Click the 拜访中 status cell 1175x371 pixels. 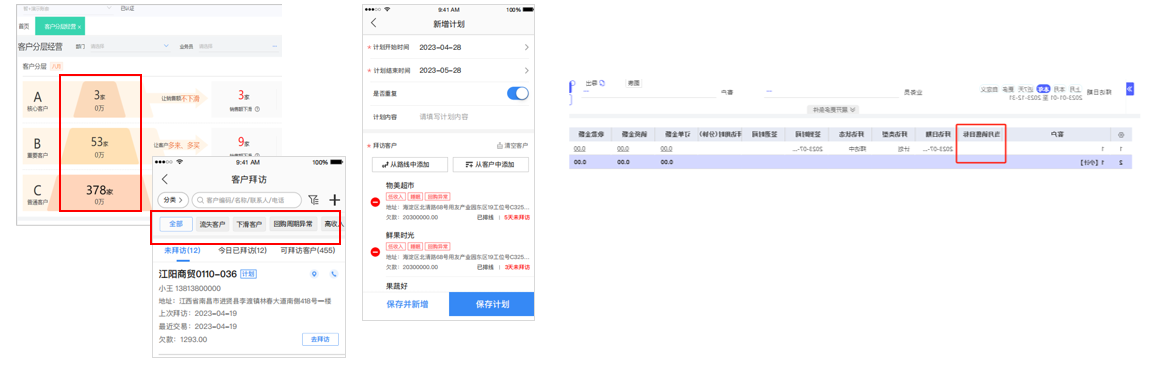(857, 148)
